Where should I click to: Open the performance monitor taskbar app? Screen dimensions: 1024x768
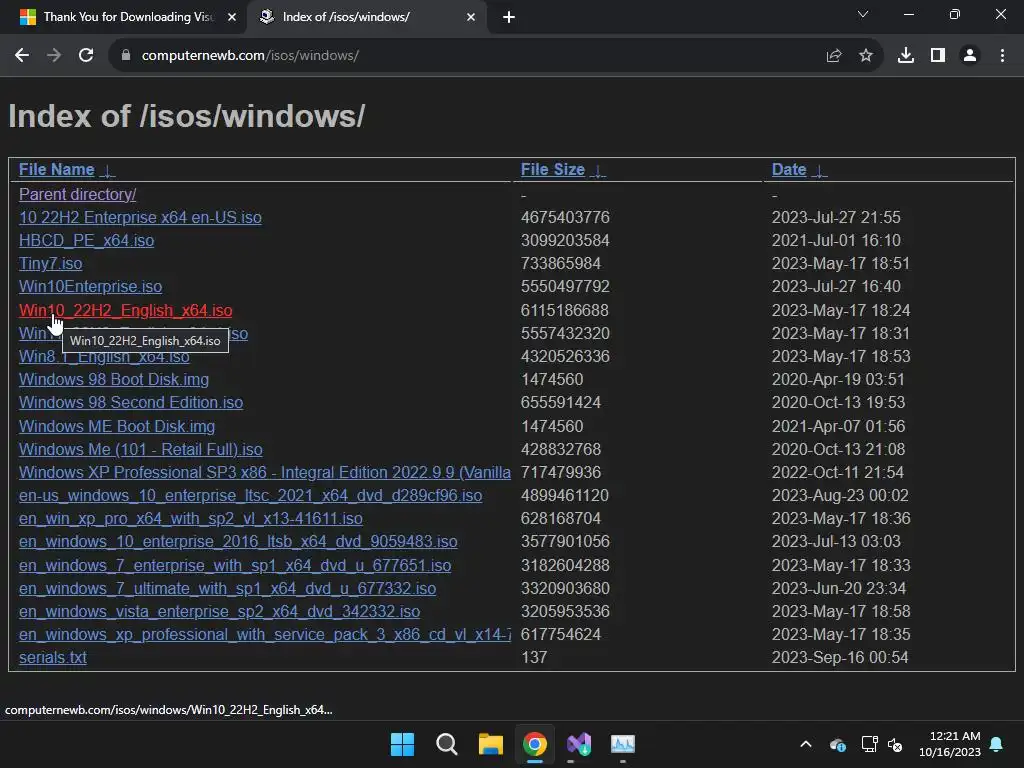623,744
